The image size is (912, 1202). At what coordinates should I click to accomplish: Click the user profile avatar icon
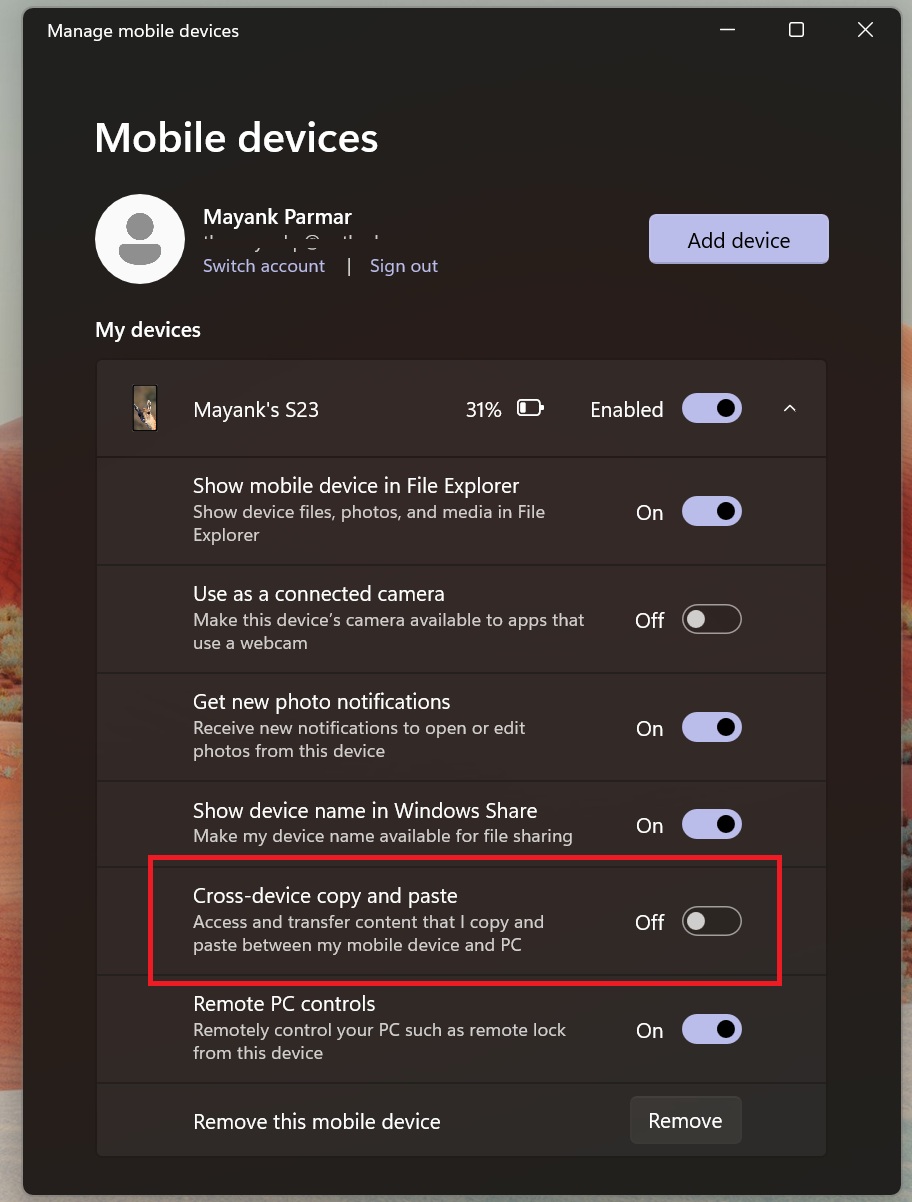click(140, 239)
